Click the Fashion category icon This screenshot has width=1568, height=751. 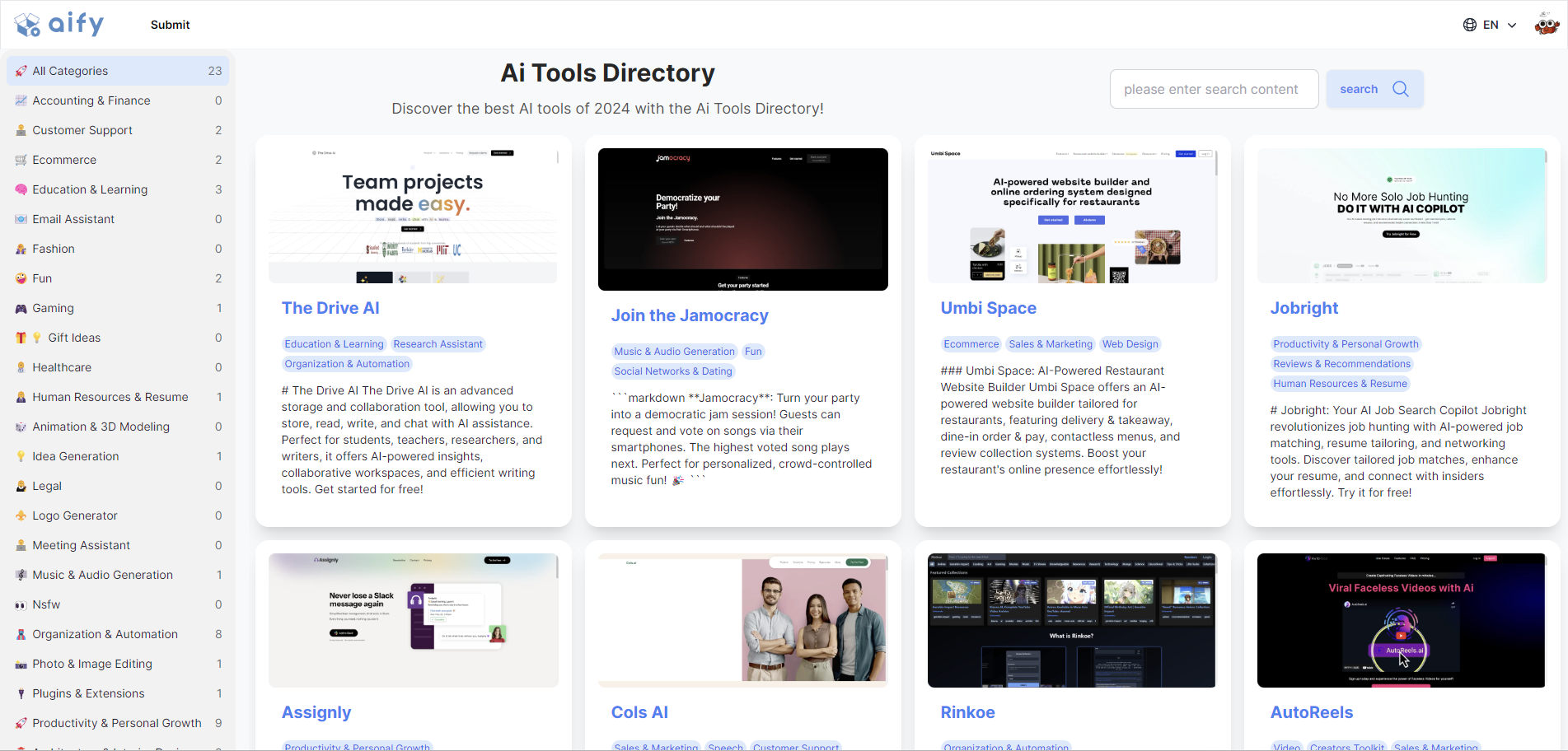point(21,249)
